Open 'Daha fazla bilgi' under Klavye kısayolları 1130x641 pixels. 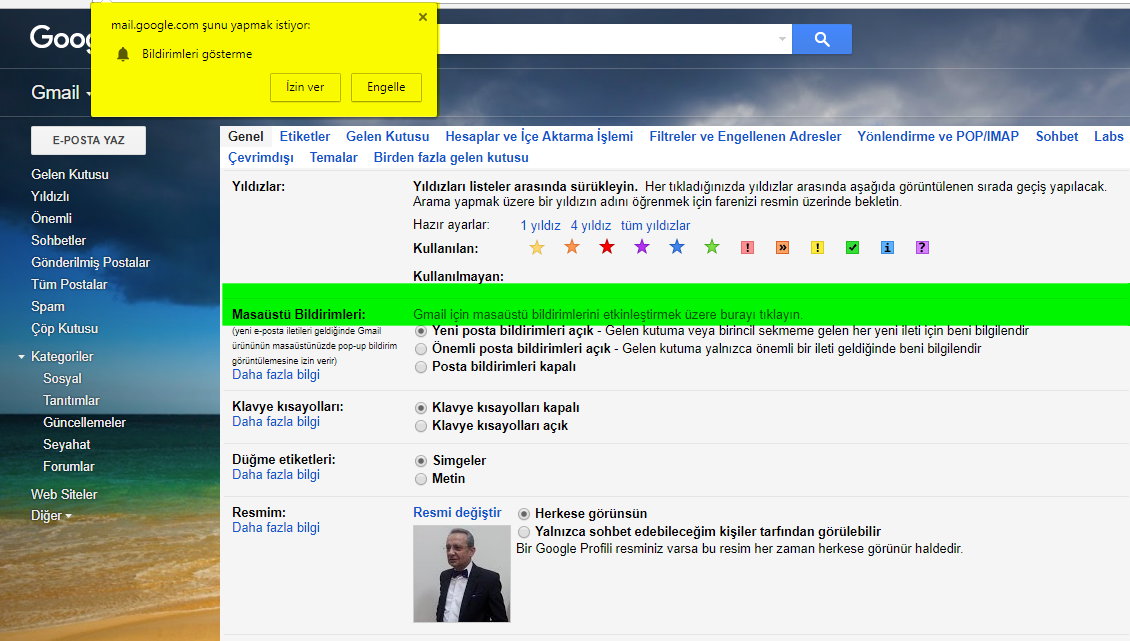tap(276, 421)
